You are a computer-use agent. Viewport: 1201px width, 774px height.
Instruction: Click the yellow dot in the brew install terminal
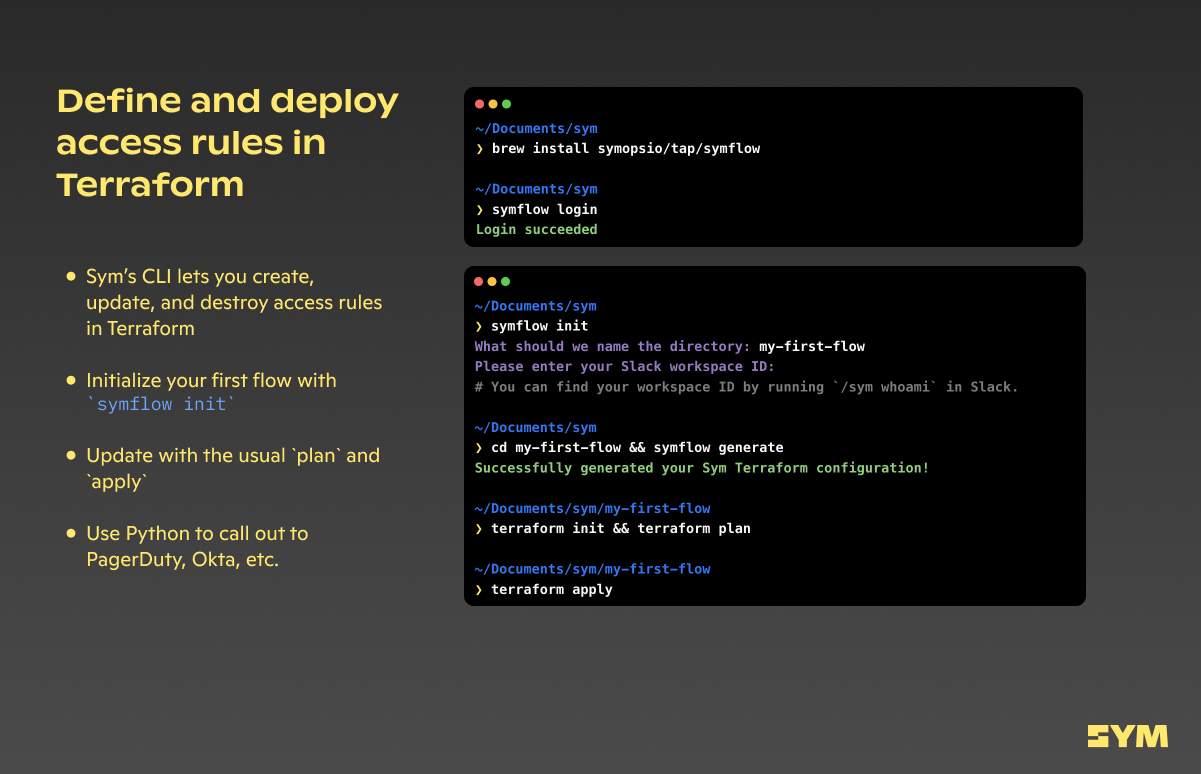click(x=493, y=104)
